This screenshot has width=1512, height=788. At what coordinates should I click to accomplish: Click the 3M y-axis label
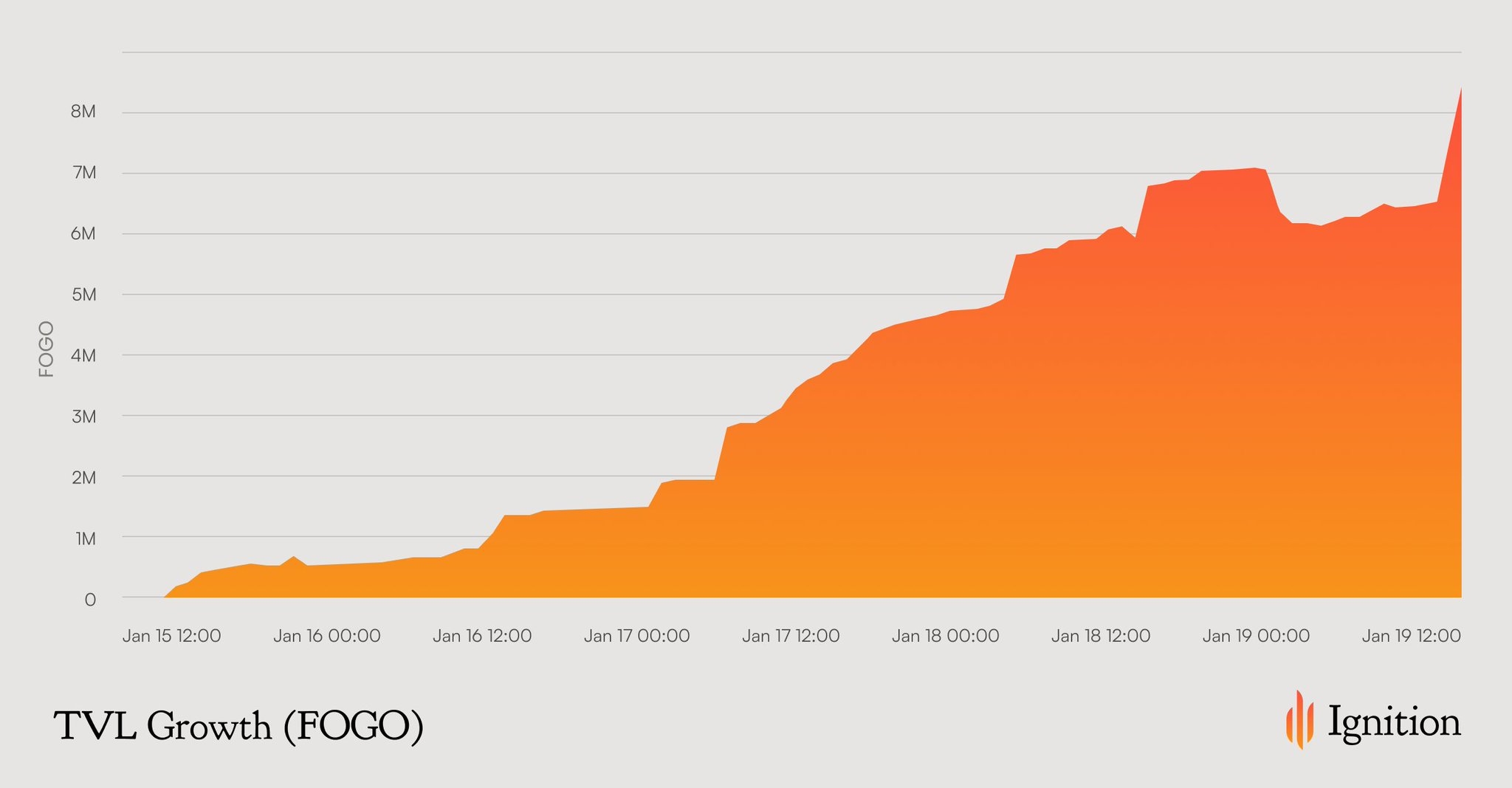83,417
